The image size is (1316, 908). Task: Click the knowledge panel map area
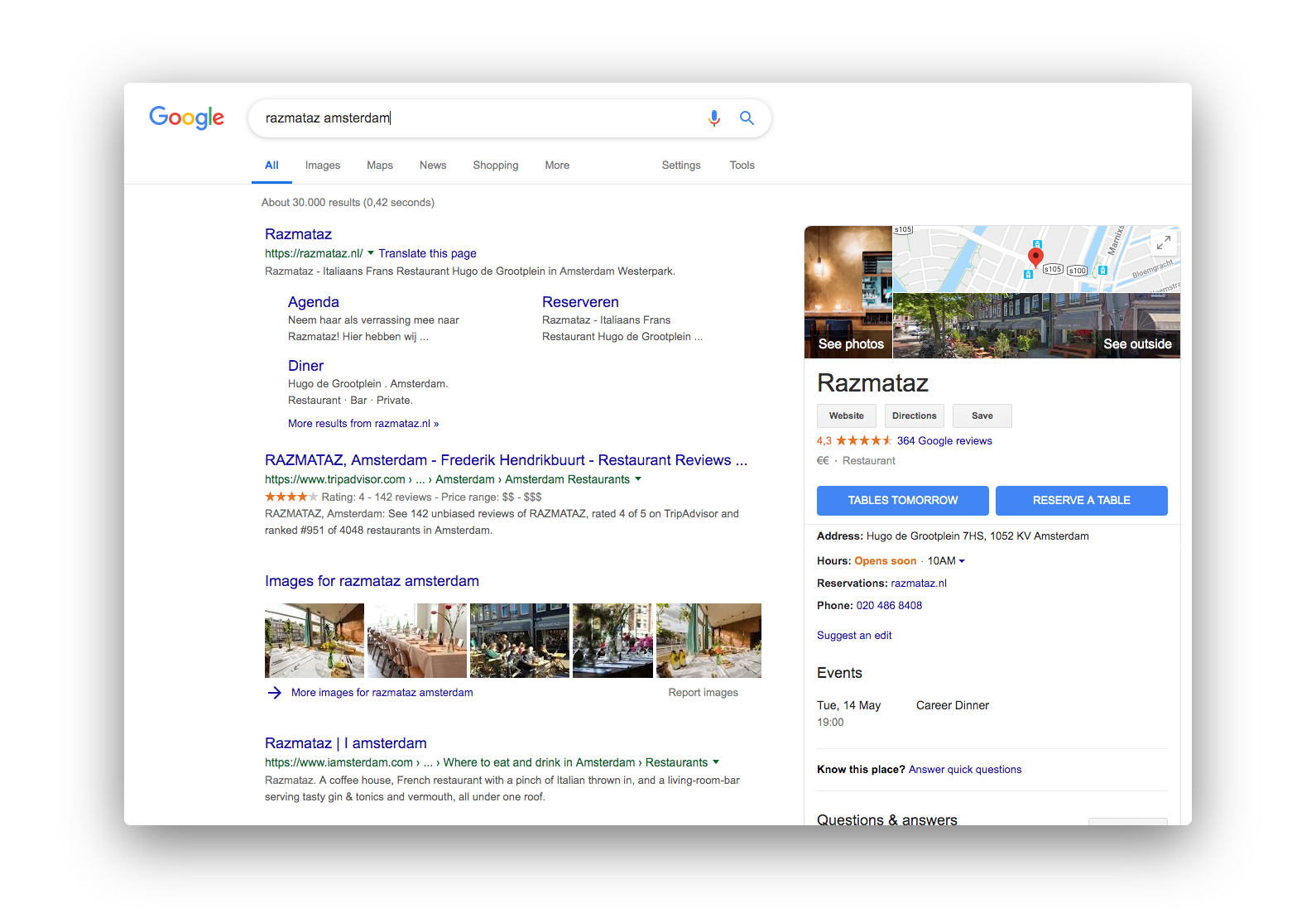1037,259
